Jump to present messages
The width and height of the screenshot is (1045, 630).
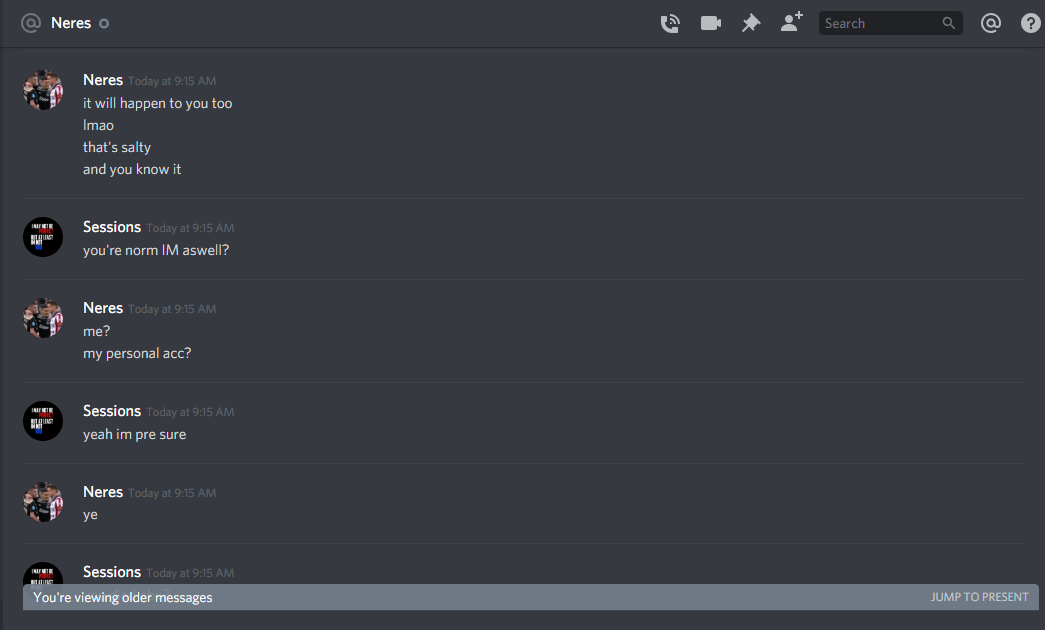(979, 597)
